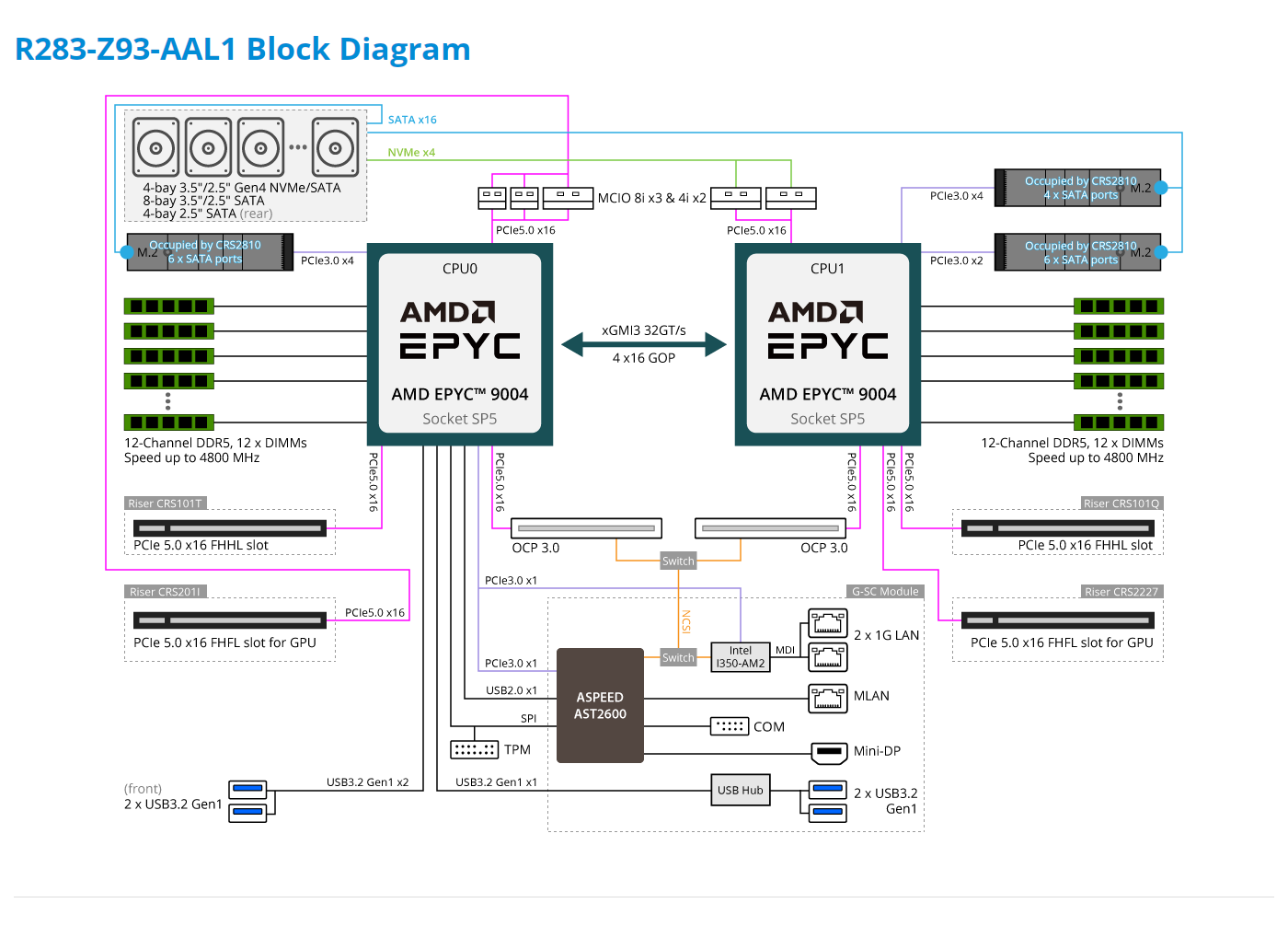This screenshot has height=926, width=1288.
Task: Click the 4 x16 GOP text
Action: 644,358
